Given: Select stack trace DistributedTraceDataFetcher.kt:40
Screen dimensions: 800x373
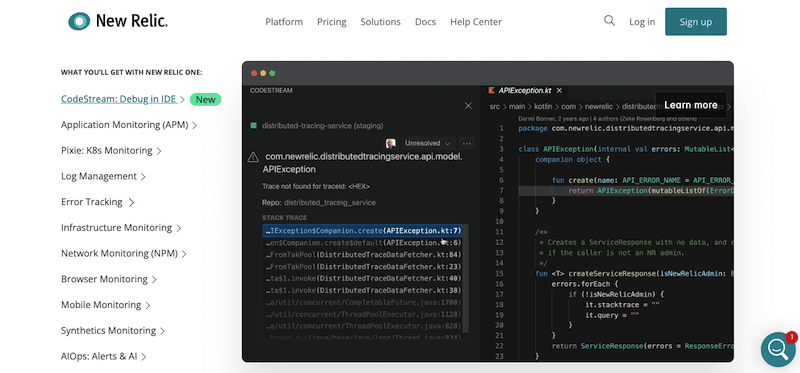Looking at the screenshot, I should (x=363, y=279).
